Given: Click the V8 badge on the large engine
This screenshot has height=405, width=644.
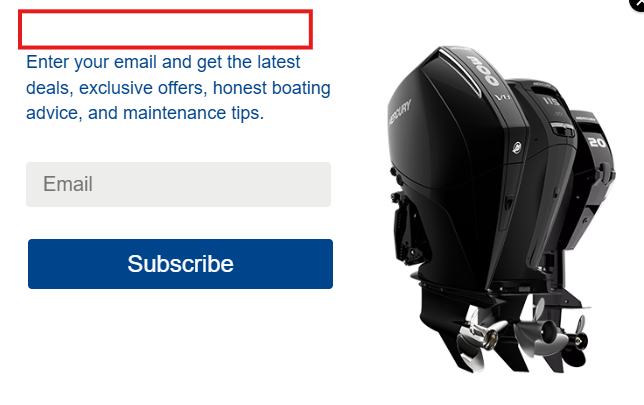Looking at the screenshot, I should [503, 97].
